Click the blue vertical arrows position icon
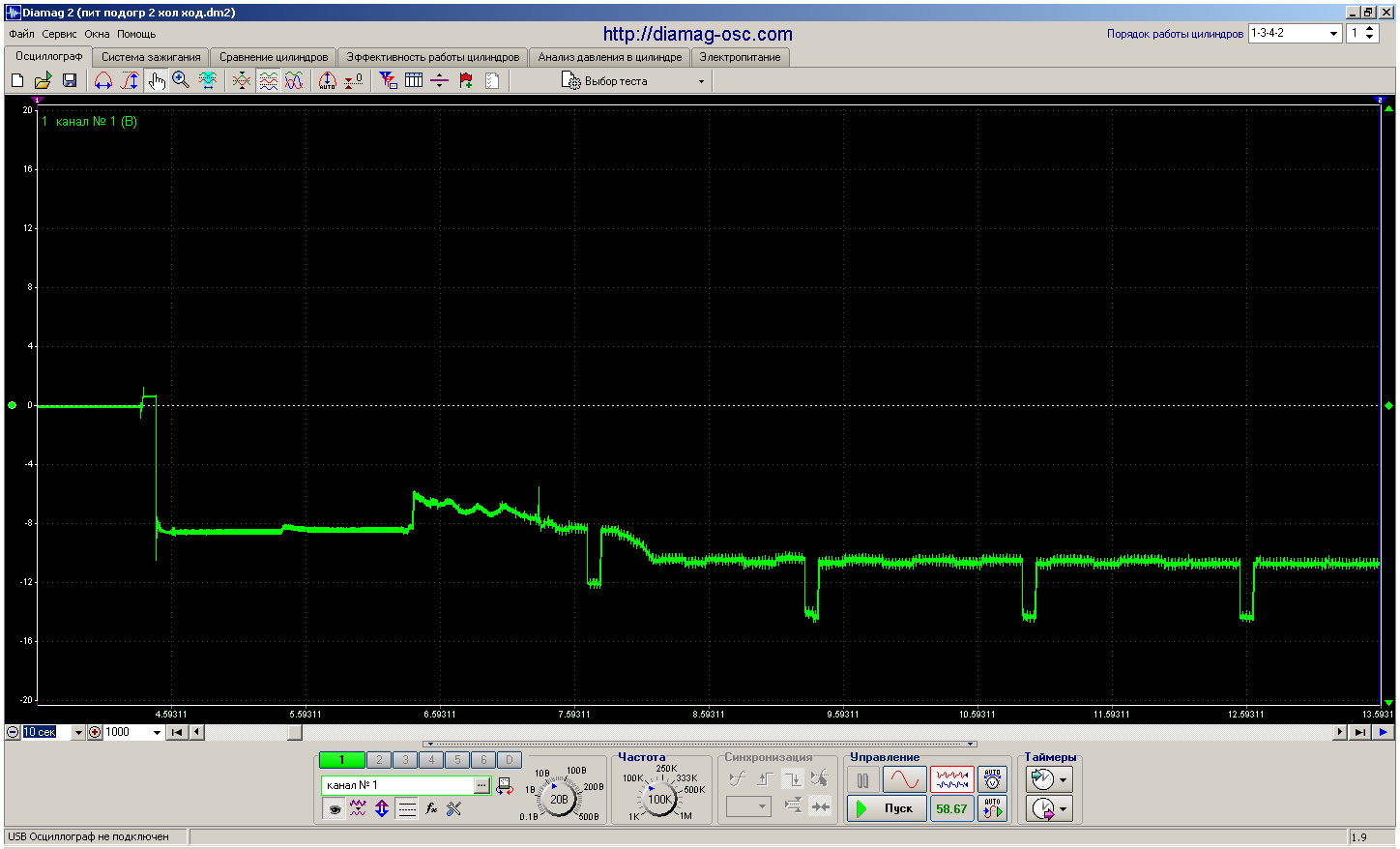 [x=382, y=809]
